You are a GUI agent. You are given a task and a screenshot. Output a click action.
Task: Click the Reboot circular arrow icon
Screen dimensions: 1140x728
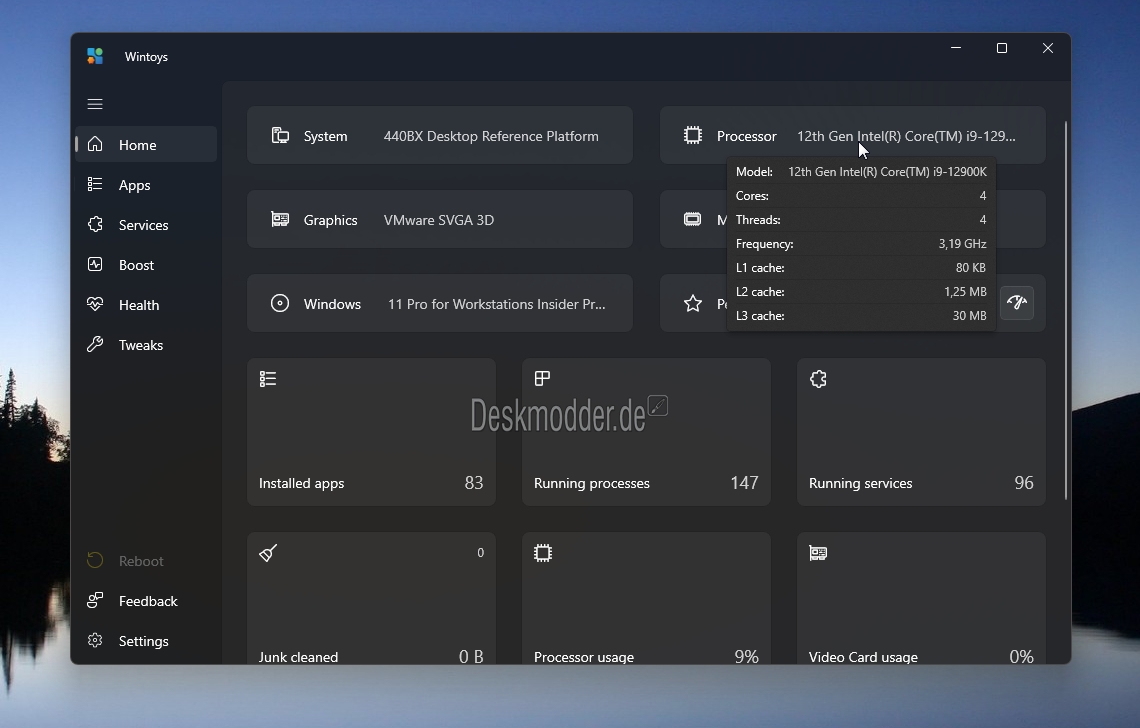tap(95, 560)
